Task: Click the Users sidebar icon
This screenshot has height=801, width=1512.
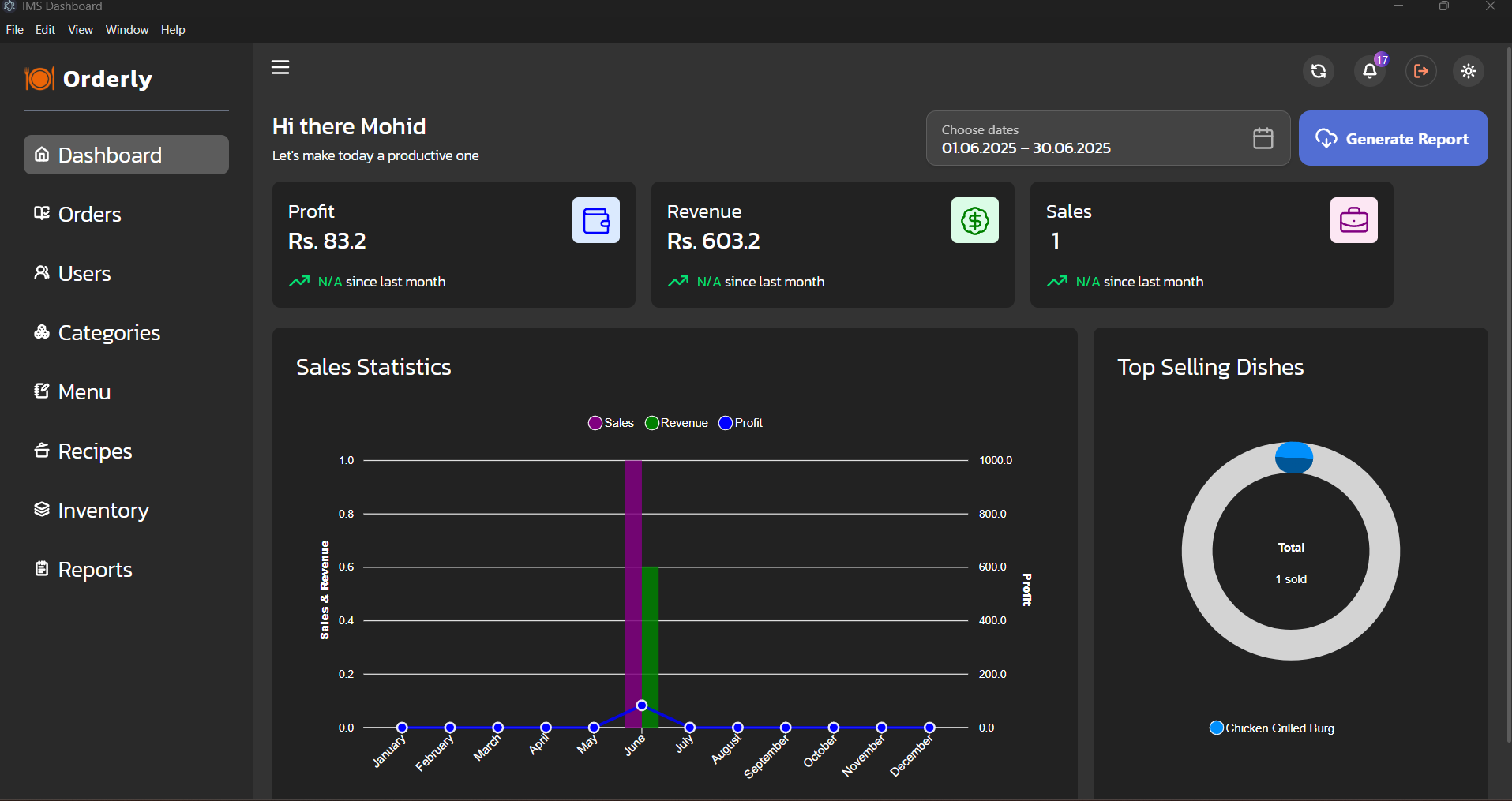Action: [x=42, y=272]
